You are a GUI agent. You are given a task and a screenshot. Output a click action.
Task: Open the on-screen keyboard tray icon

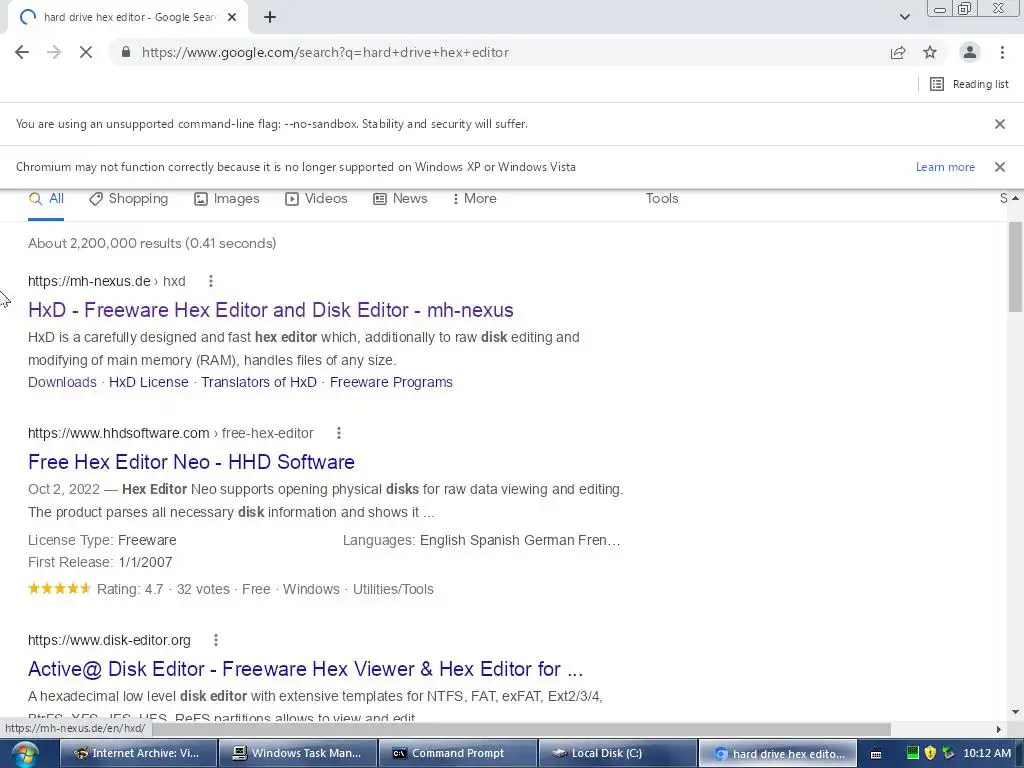(x=876, y=754)
